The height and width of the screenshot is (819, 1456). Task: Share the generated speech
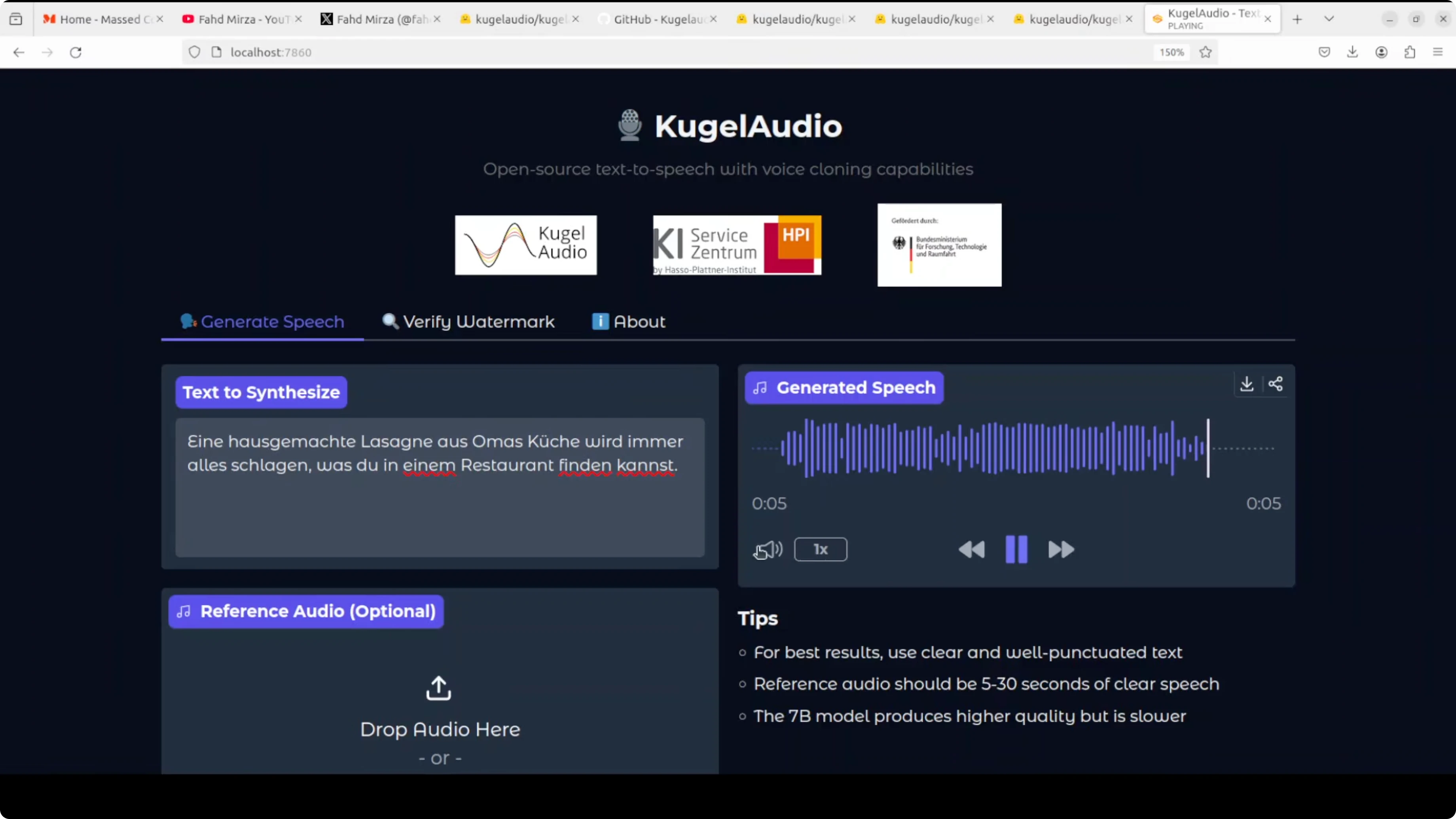1275,384
